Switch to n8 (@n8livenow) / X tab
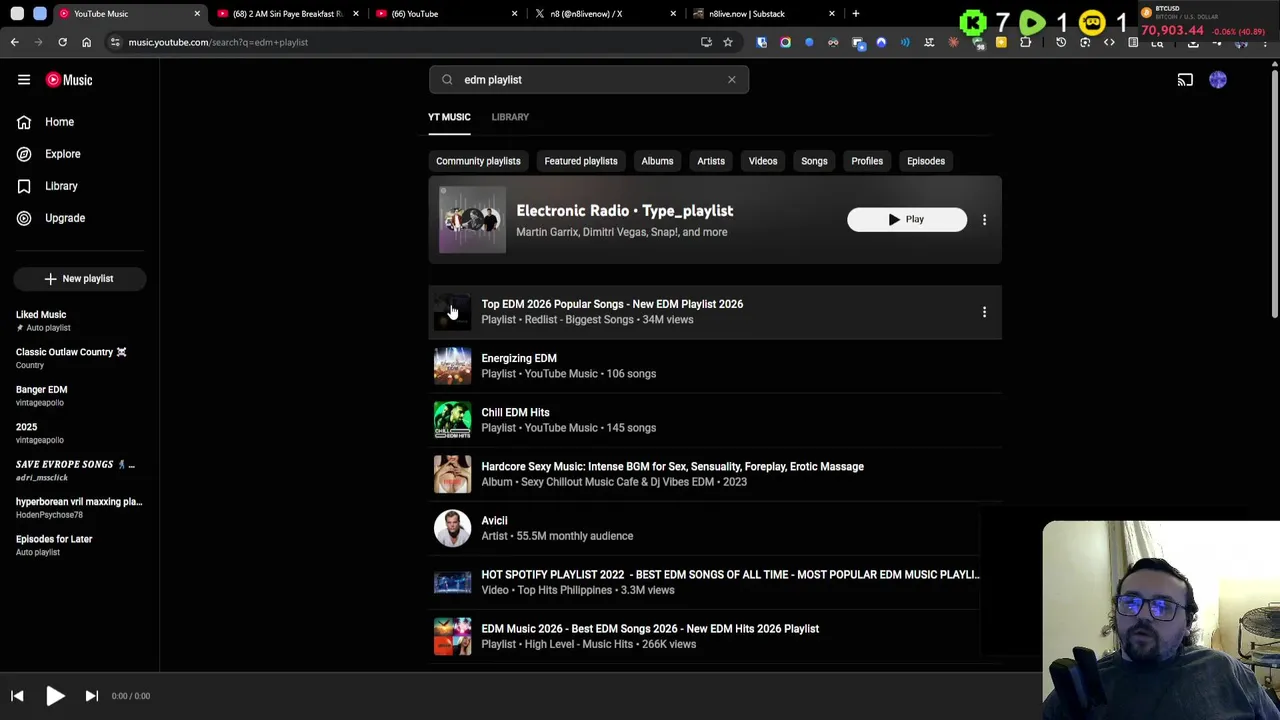 (603, 14)
